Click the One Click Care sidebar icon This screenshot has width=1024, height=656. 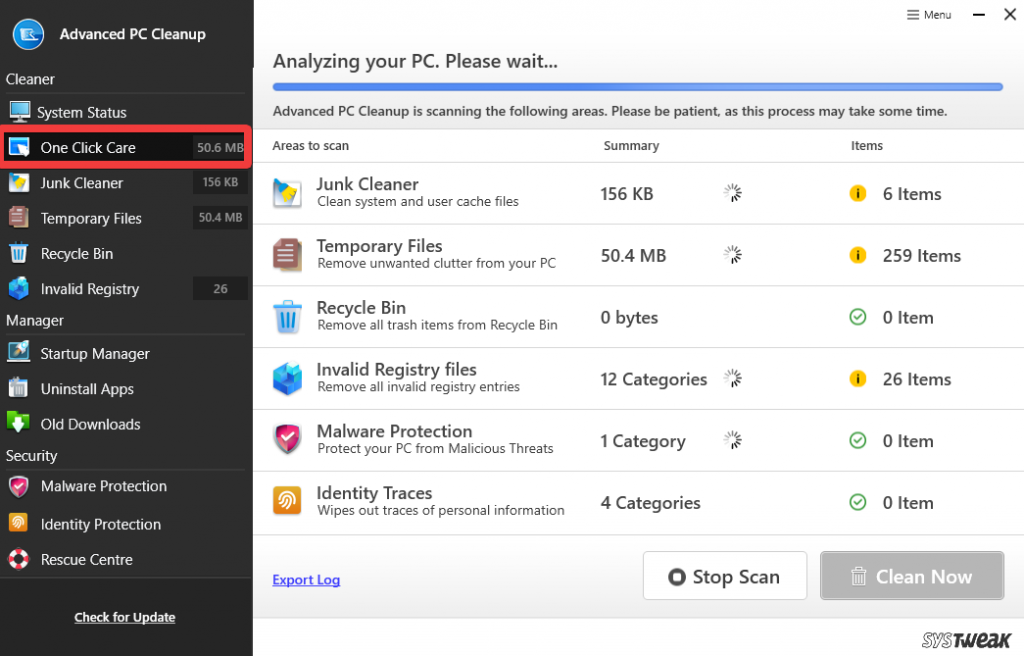[19, 147]
